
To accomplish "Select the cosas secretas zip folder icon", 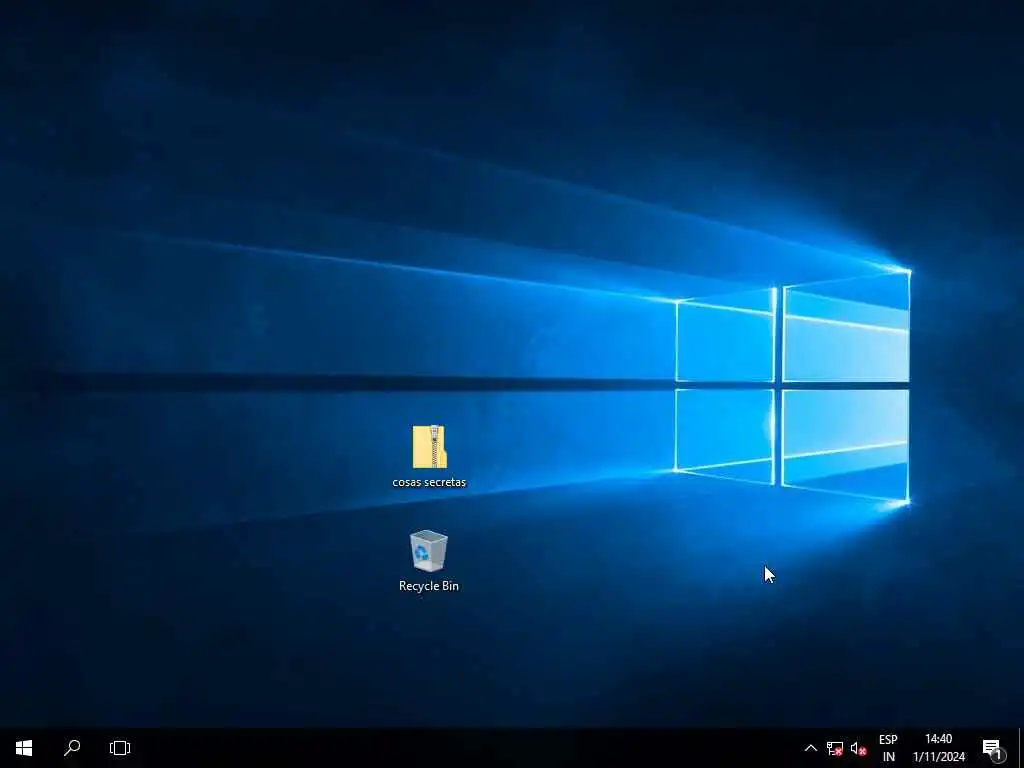I will point(429,447).
